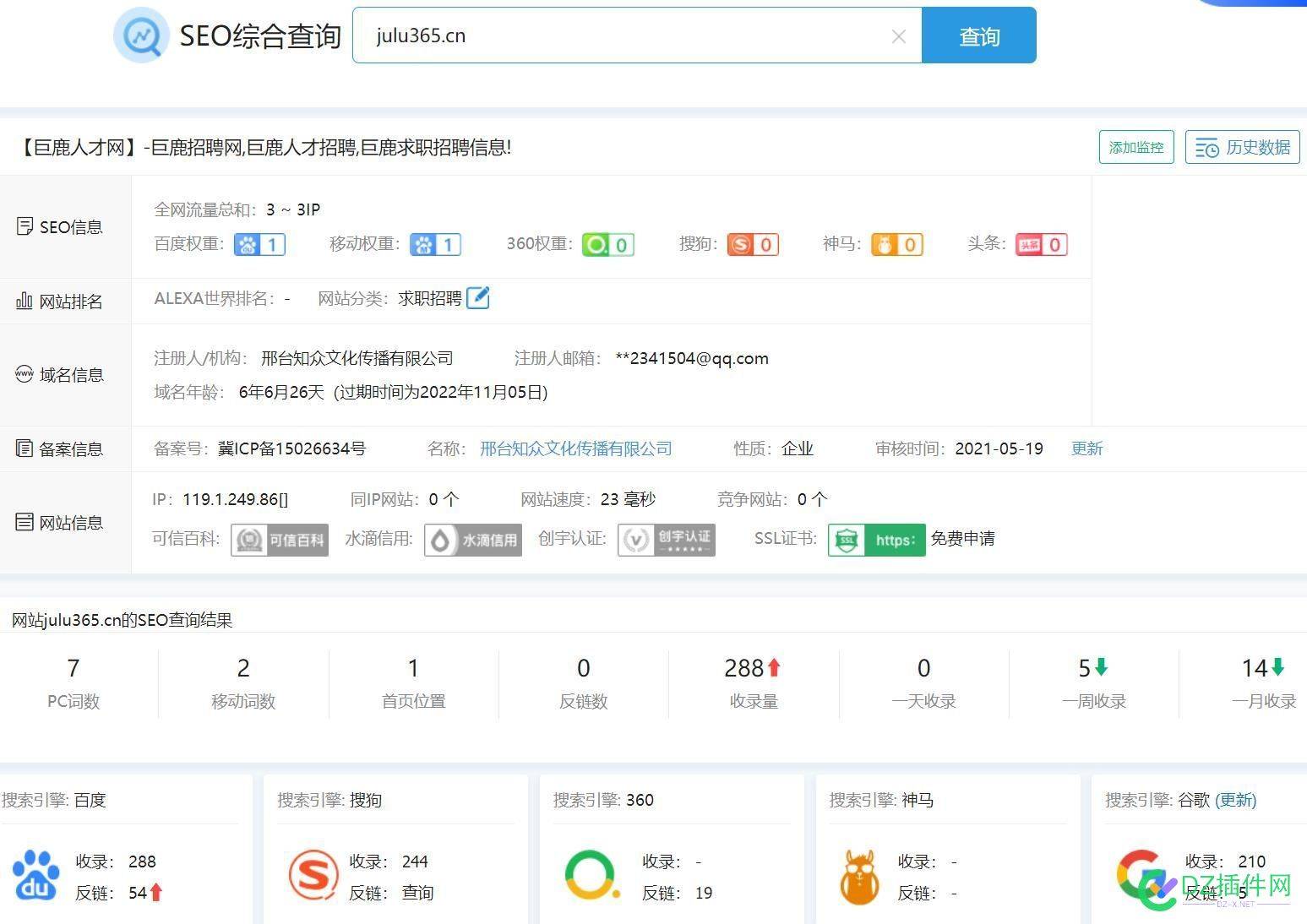Screen dimensions: 1307x924
Task: Click the 域名信息 www globe icon
Action: pyautogui.click(x=25, y=374)
